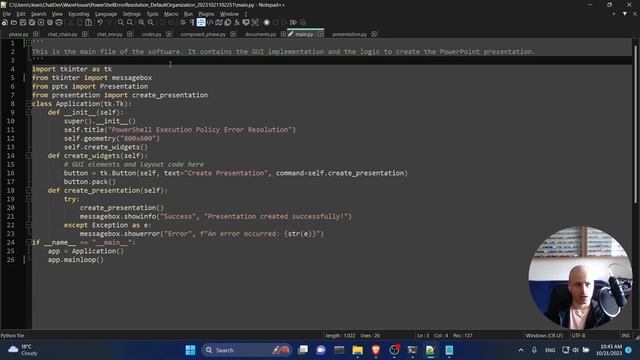Open the Windows Start menu

[190, 350]
